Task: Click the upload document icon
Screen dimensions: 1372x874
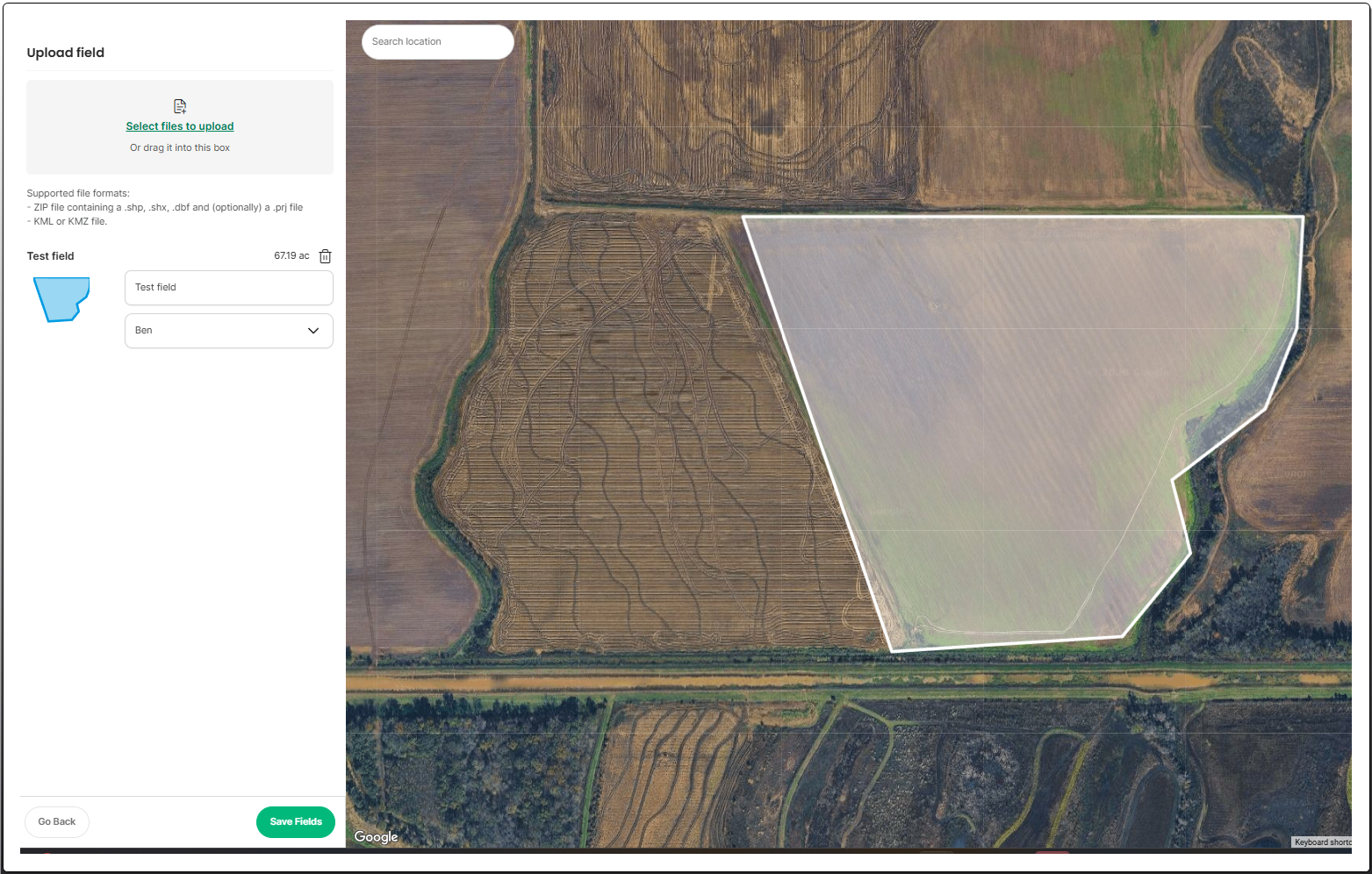Action: tap(180, 106)
